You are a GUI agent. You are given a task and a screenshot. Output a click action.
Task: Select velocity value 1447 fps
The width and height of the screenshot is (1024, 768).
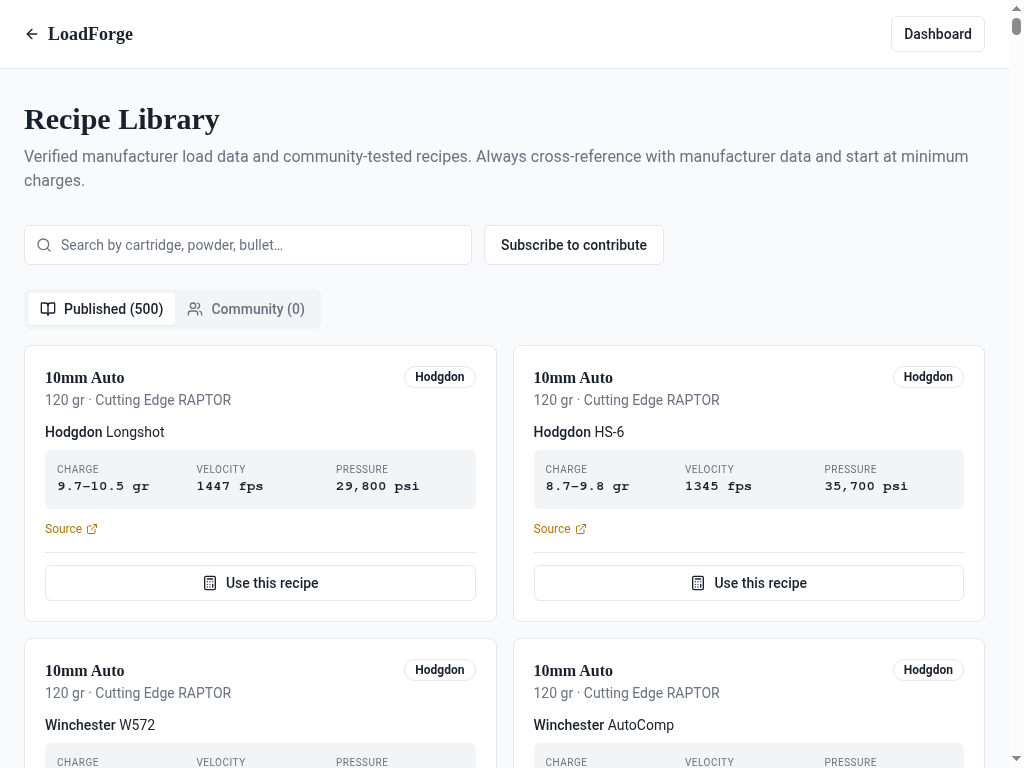229,486
